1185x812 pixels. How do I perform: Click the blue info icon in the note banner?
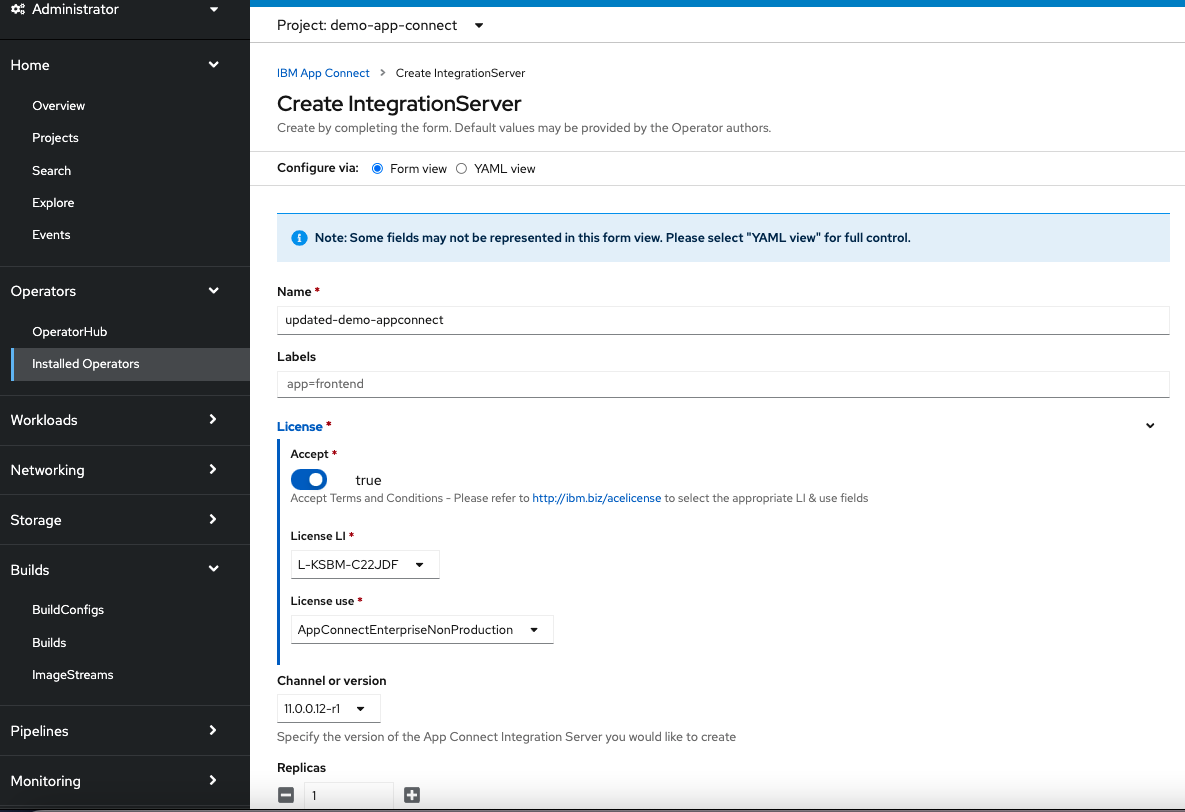point(299,237)
